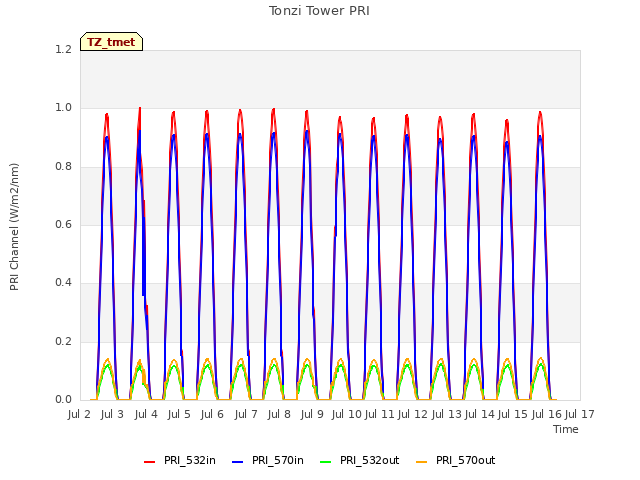
Task: Select the PRI_570out legend label
Action: 465,460
